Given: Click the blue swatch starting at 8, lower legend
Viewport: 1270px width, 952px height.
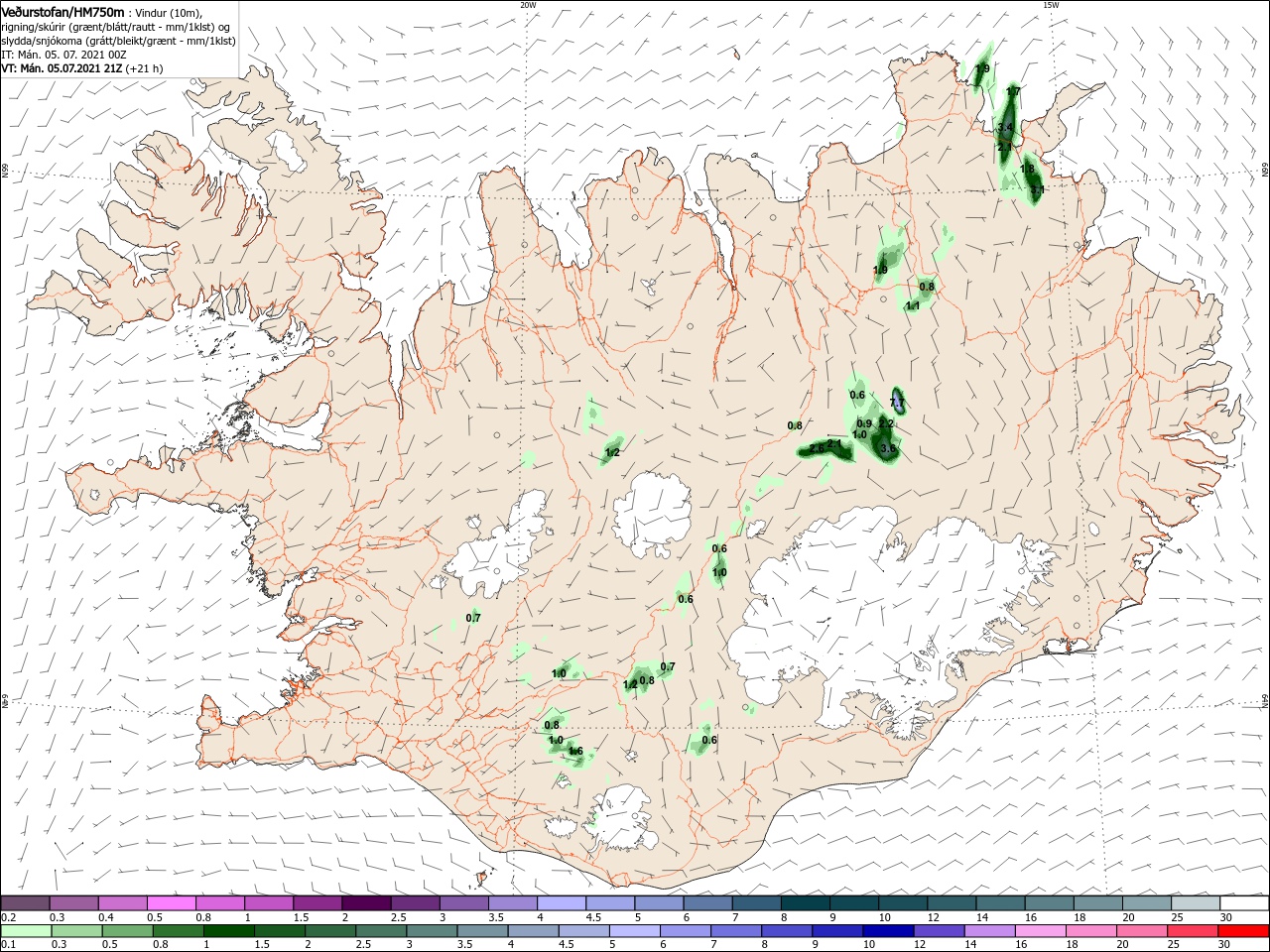Looking at the screenshot, I should click(x=787, y=931).
